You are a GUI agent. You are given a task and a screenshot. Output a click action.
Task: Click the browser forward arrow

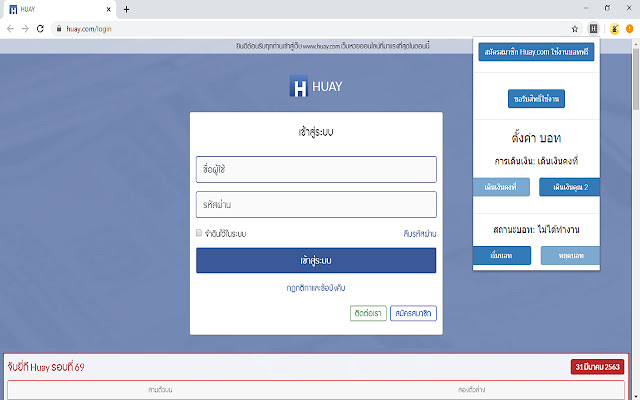[25, 29]
